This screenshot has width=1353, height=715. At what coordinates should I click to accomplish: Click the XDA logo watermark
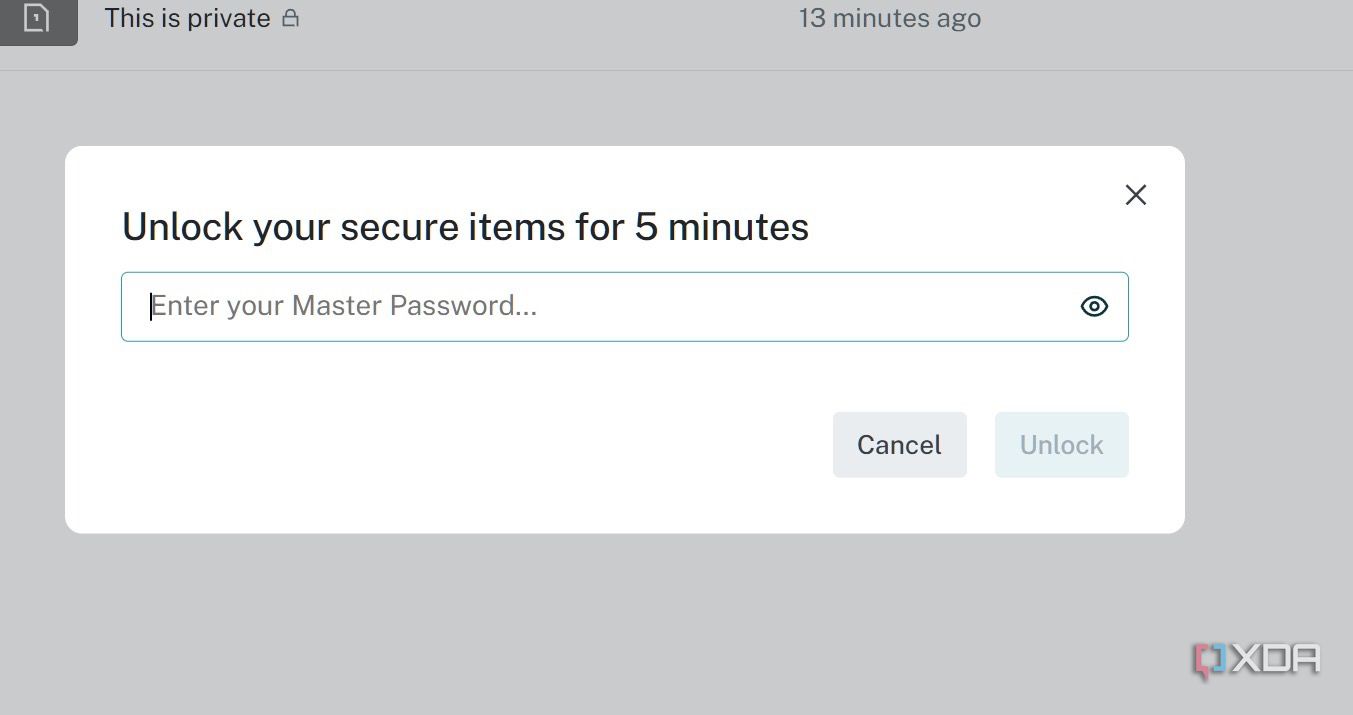pos(1258,659)
